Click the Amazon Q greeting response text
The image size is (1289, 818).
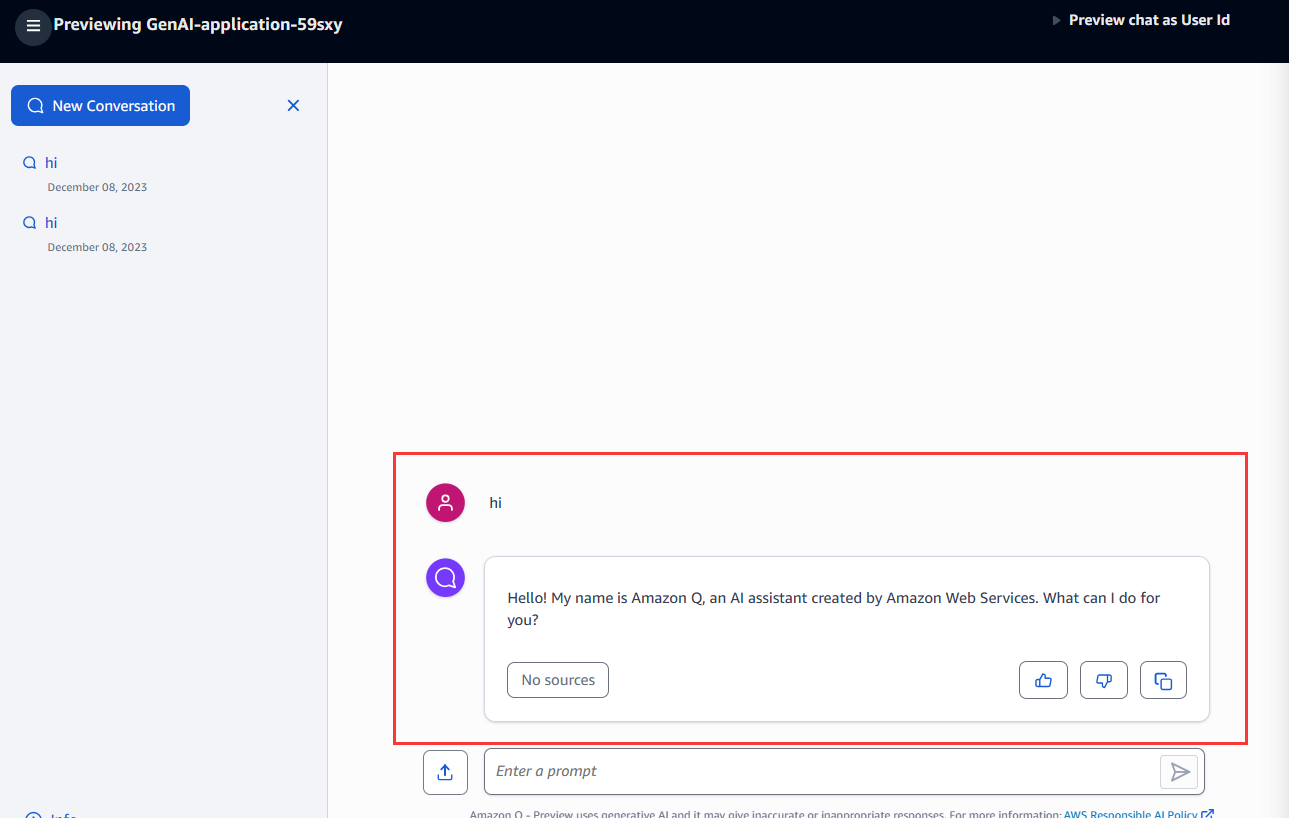tap(834, 608)
